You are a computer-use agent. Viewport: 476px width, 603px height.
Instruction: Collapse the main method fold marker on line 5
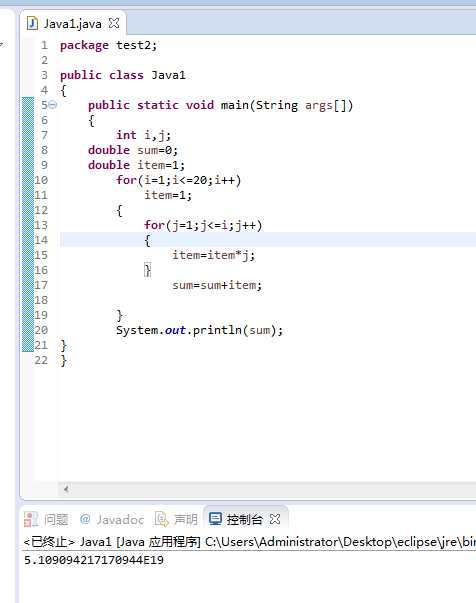[53, 105]
